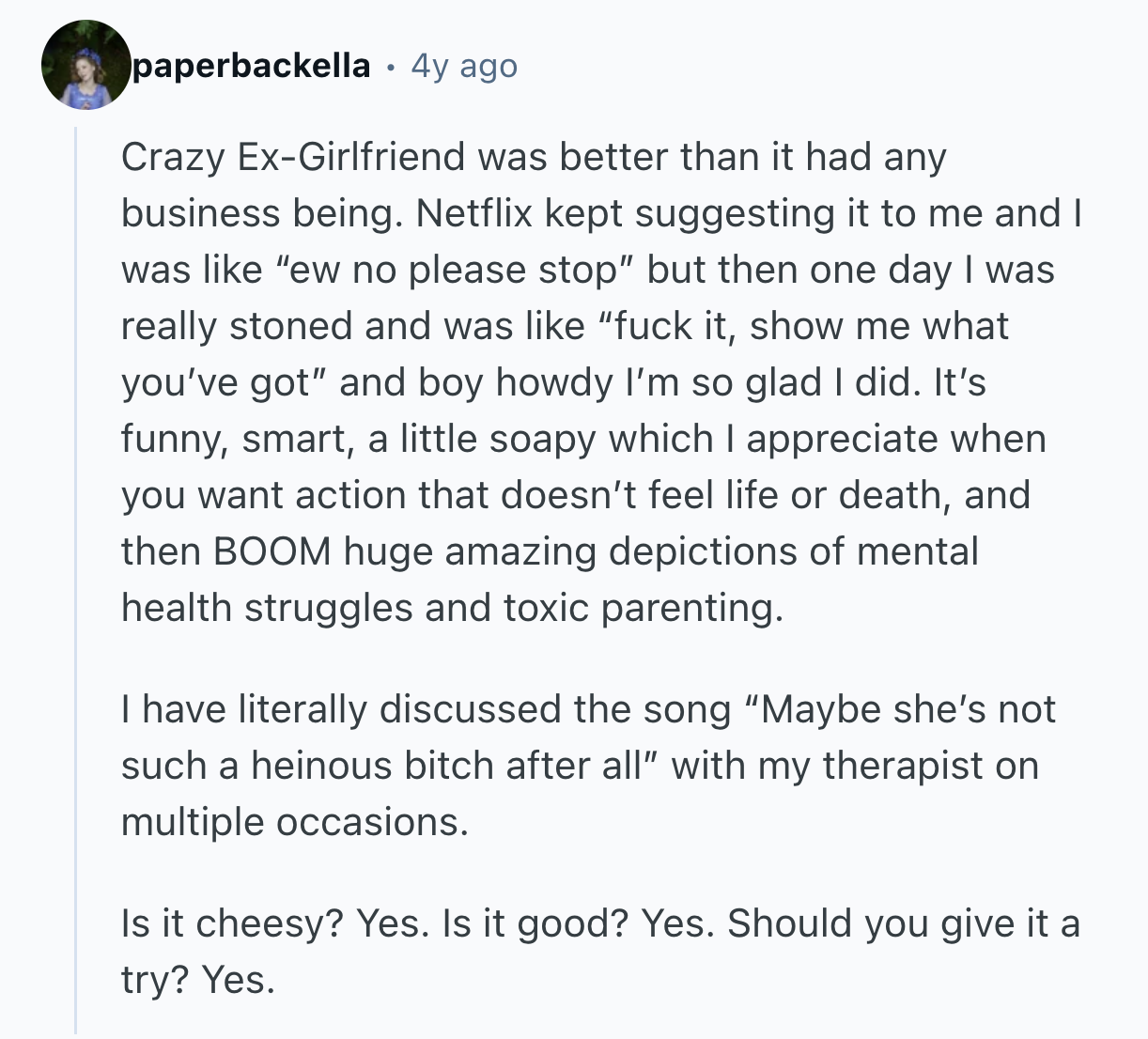Click the dot separator before the timestamp

[x=391, y=67]
